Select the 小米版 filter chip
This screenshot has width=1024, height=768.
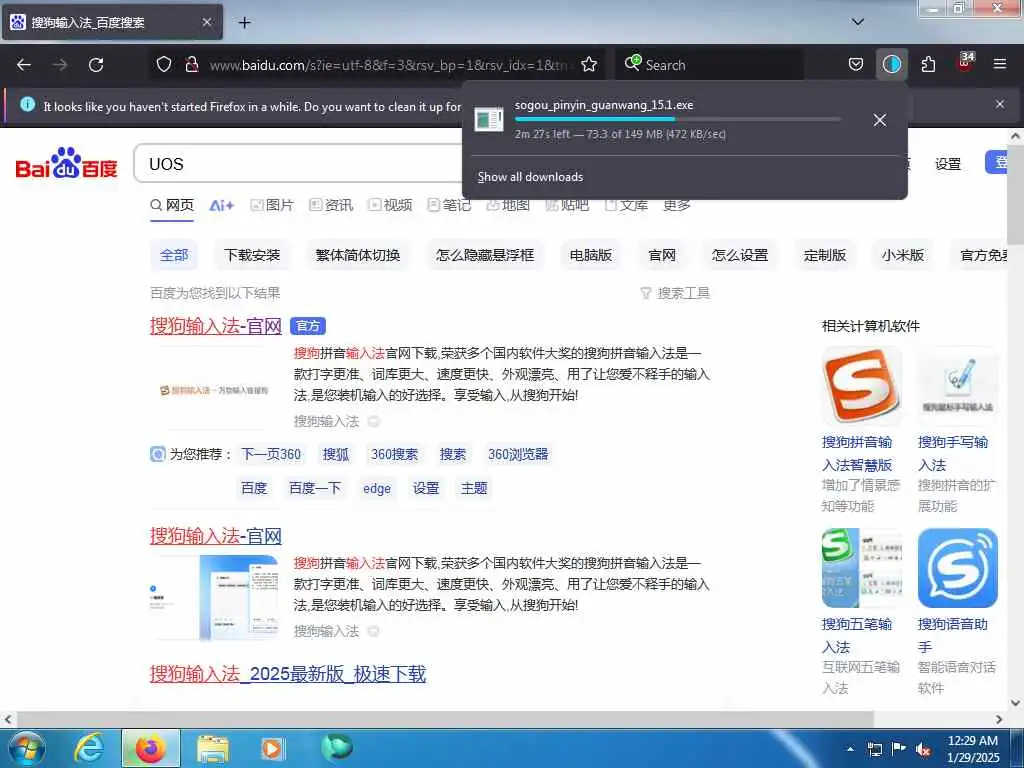[903, 255]
